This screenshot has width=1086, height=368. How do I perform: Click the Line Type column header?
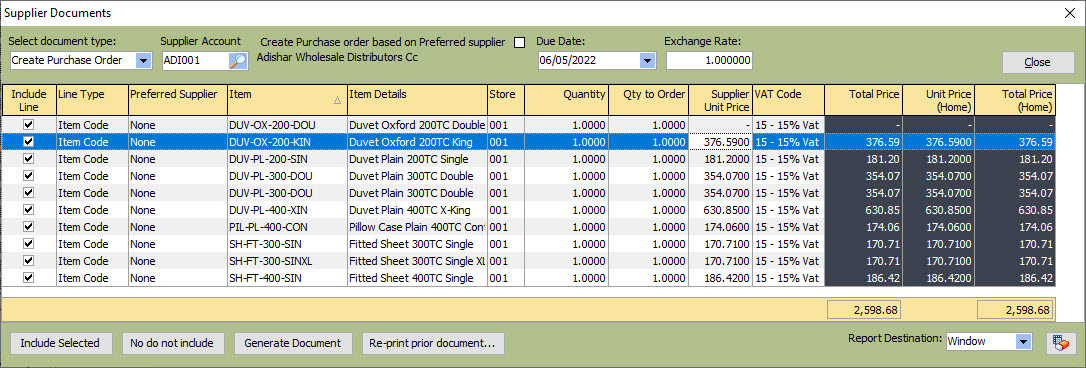coord(93,100)
